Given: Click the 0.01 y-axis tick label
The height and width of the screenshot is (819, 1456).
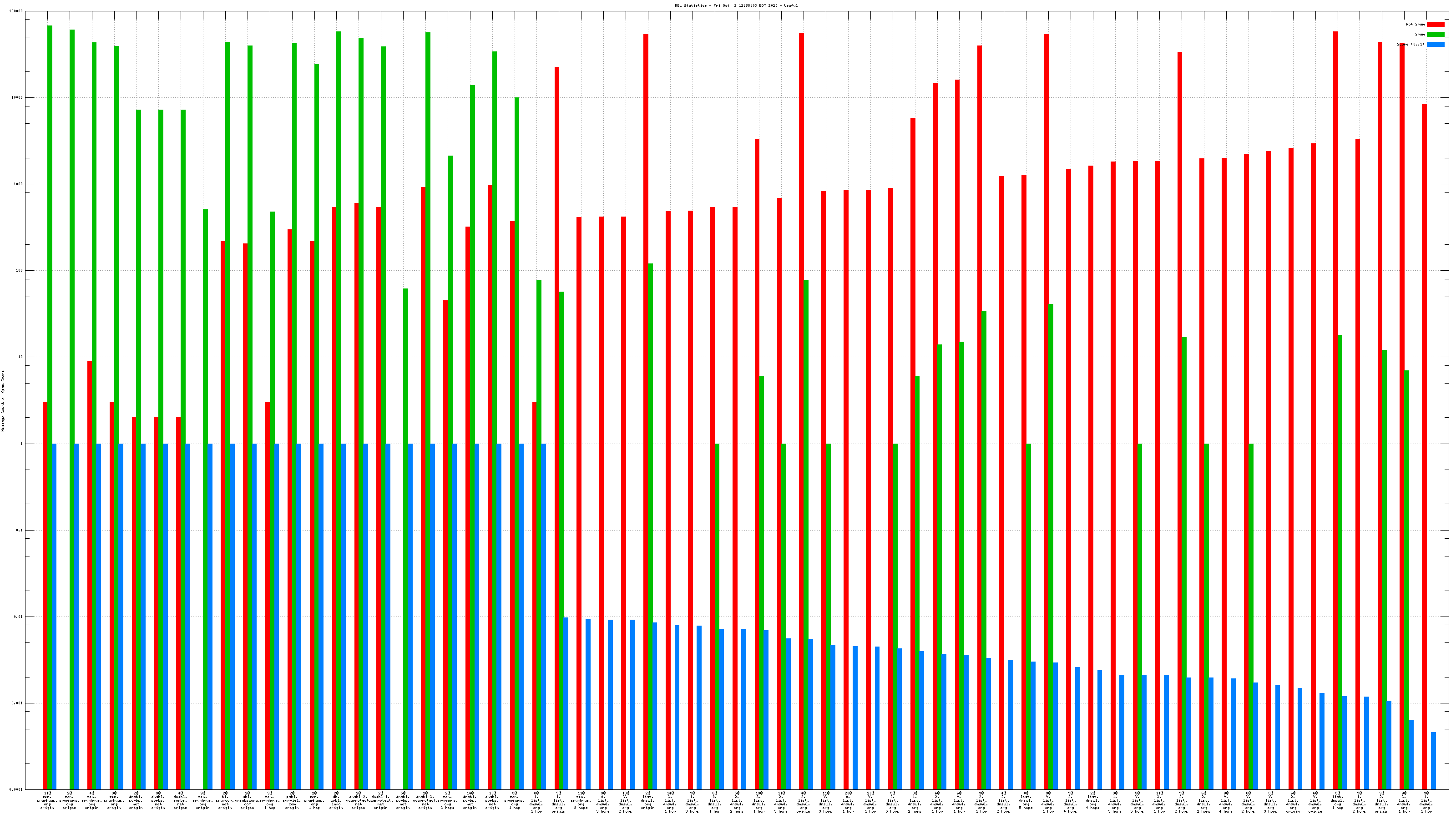Looking at the screenshot, I should click(19, 617).
